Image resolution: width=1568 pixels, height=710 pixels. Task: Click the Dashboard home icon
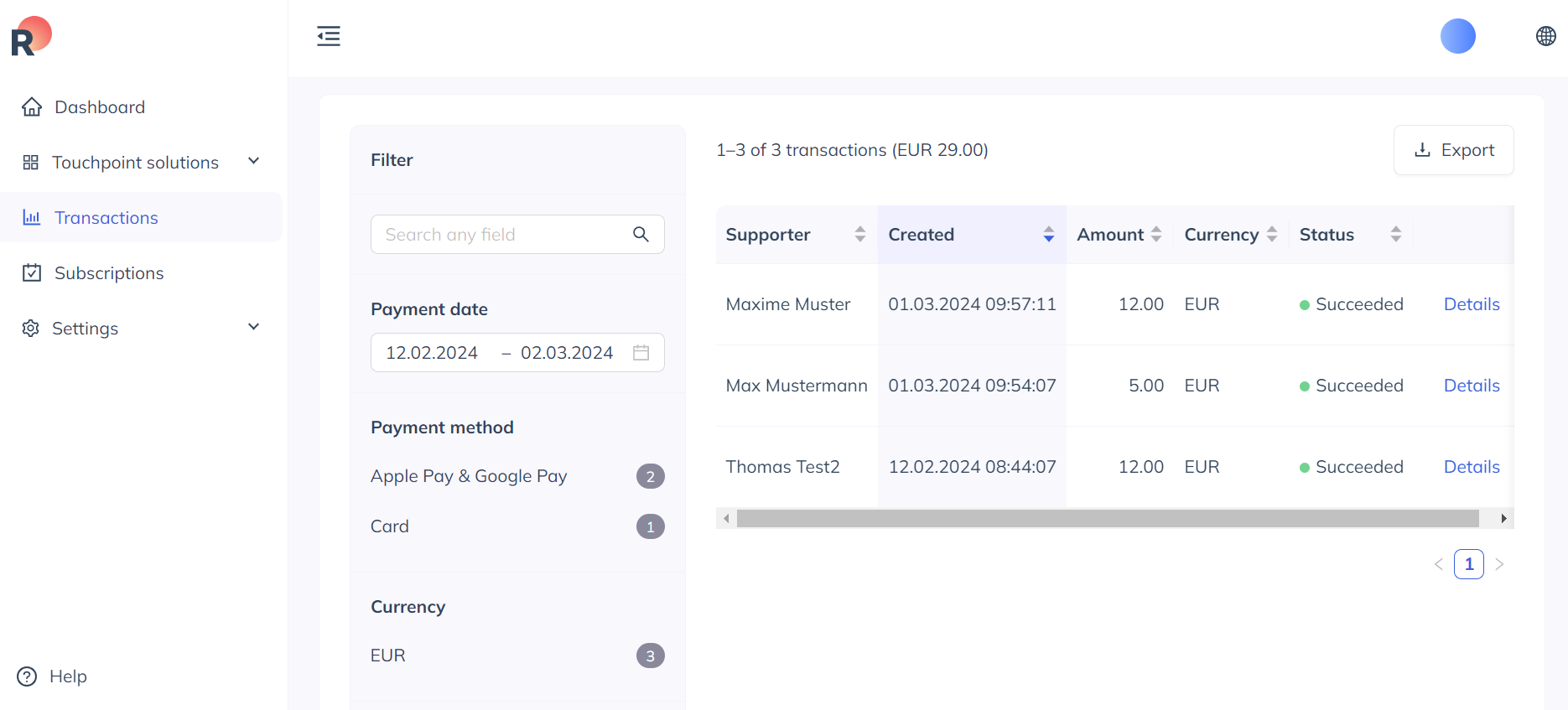pos(32,107)
